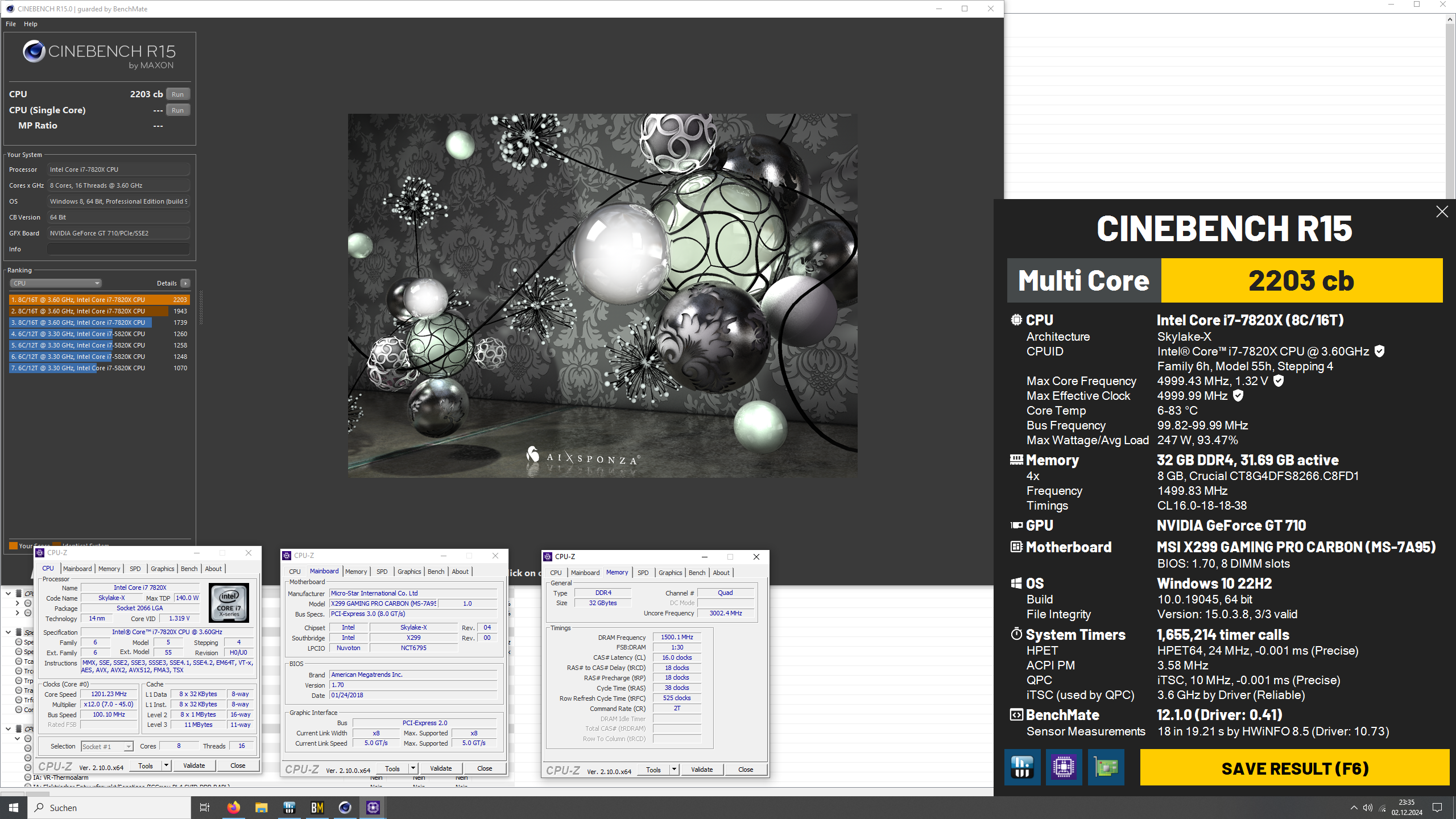Click the Intel Core i7 X-series logo
The height and width of the screenshot is (819, 1456).
pos(229,602)
